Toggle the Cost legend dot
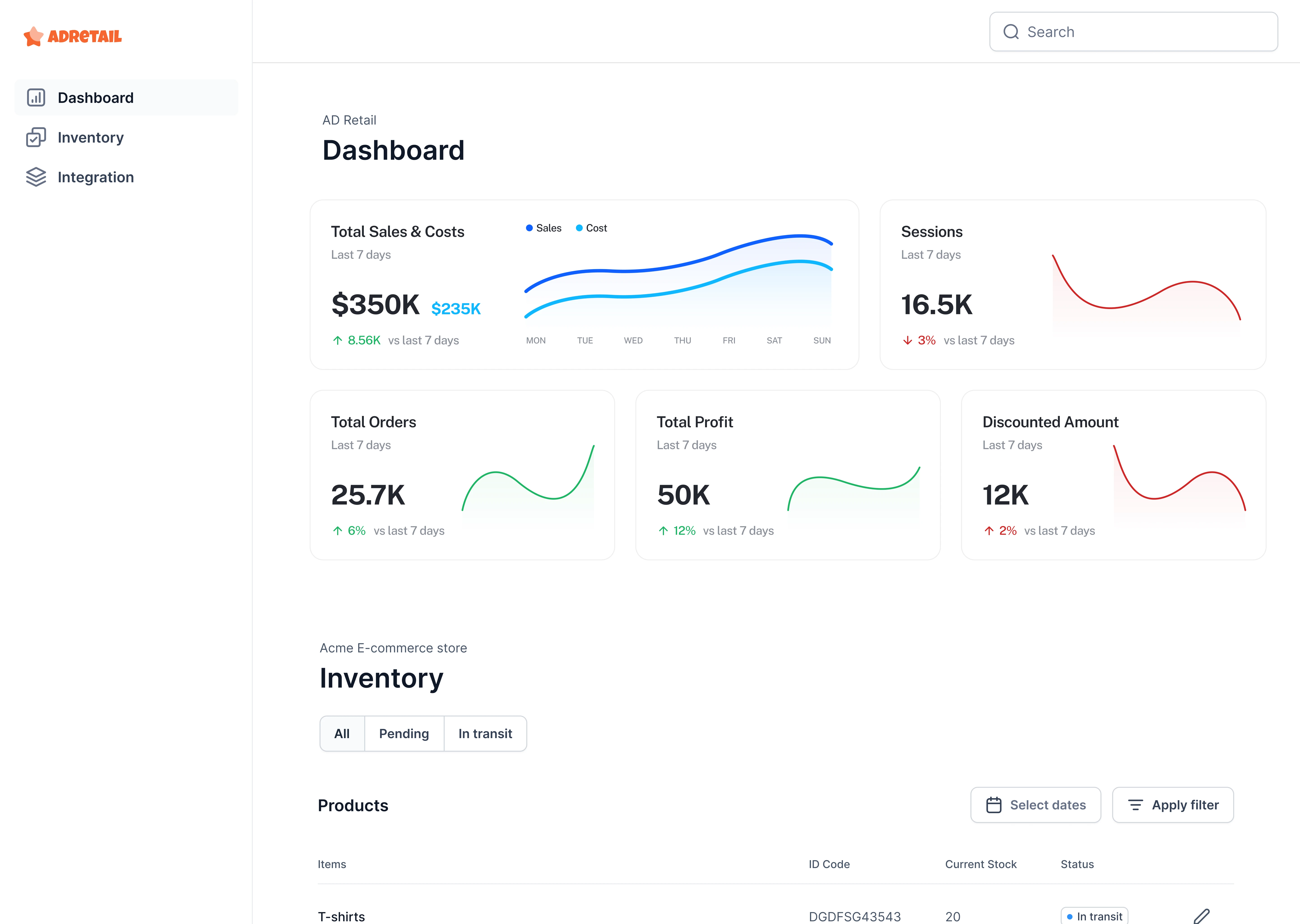Viewport: 1300px width, 924px height. pos(579,228)
